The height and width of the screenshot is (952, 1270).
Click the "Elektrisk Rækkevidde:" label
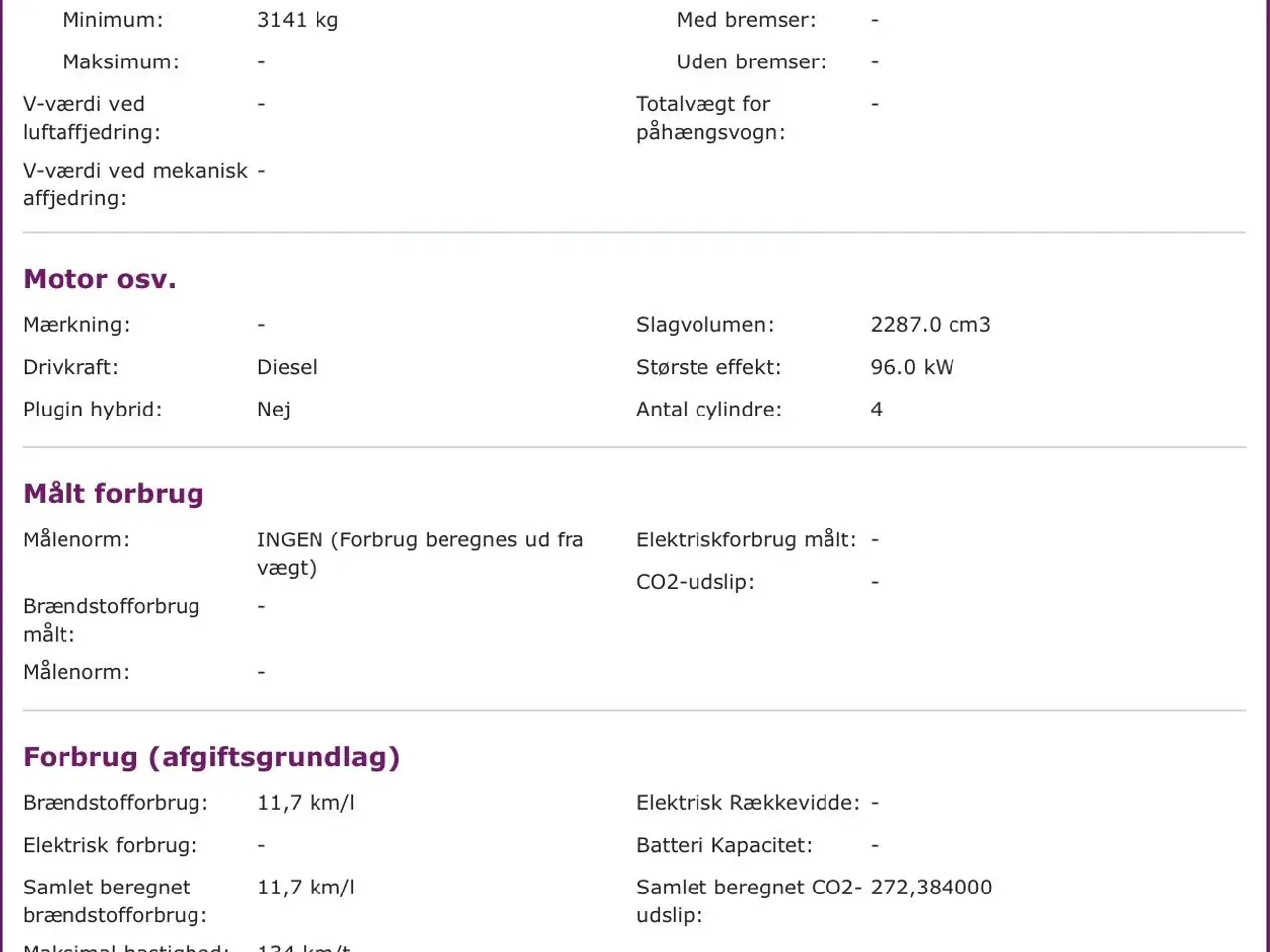[x=747, y=803]
